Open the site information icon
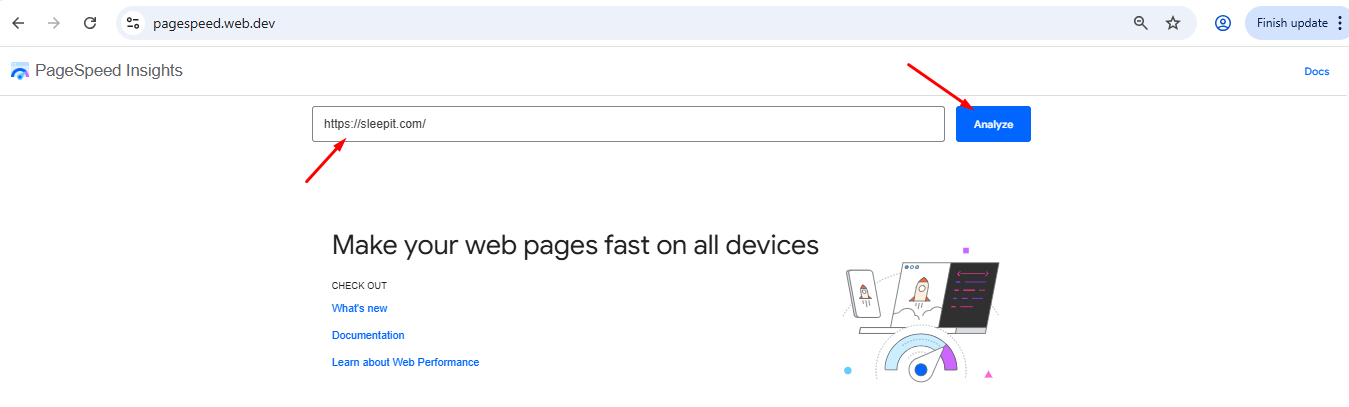The height and width of the screenshot is (407, 1349). (x=133, y=23)
